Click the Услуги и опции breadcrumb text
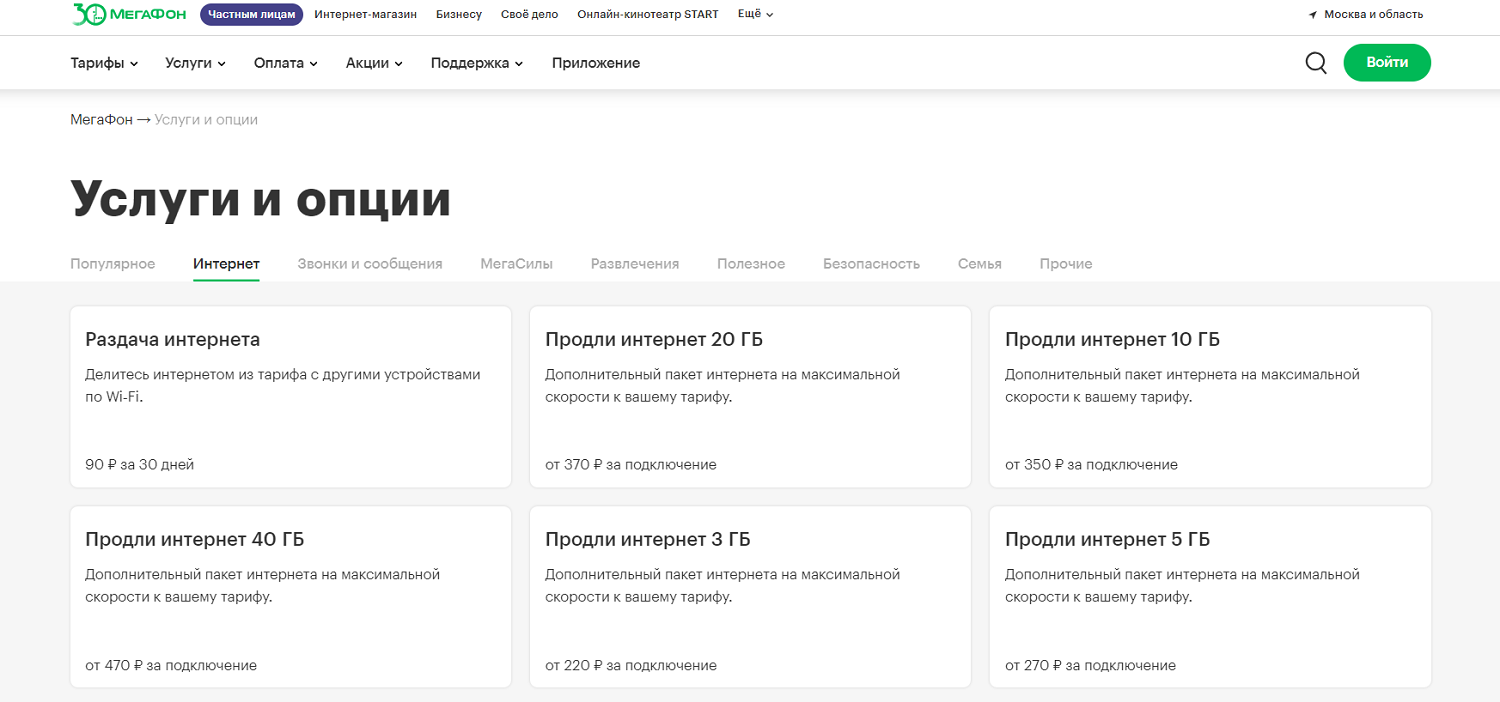Image resolution: width=1500 pixels, height=702 pixels. pos(207,119)
